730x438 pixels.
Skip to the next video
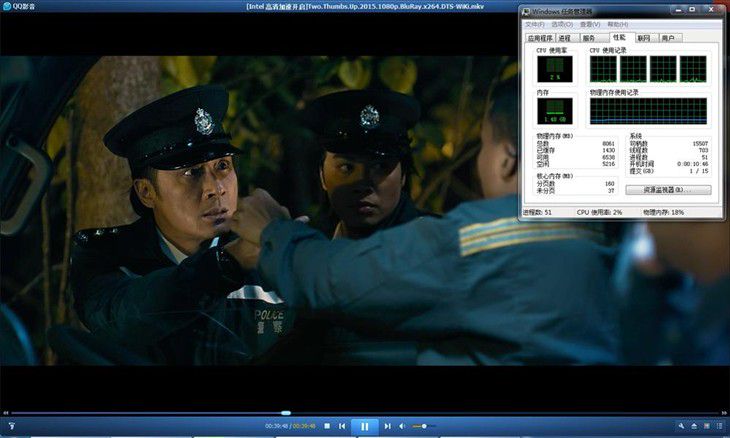click(387, 426)
